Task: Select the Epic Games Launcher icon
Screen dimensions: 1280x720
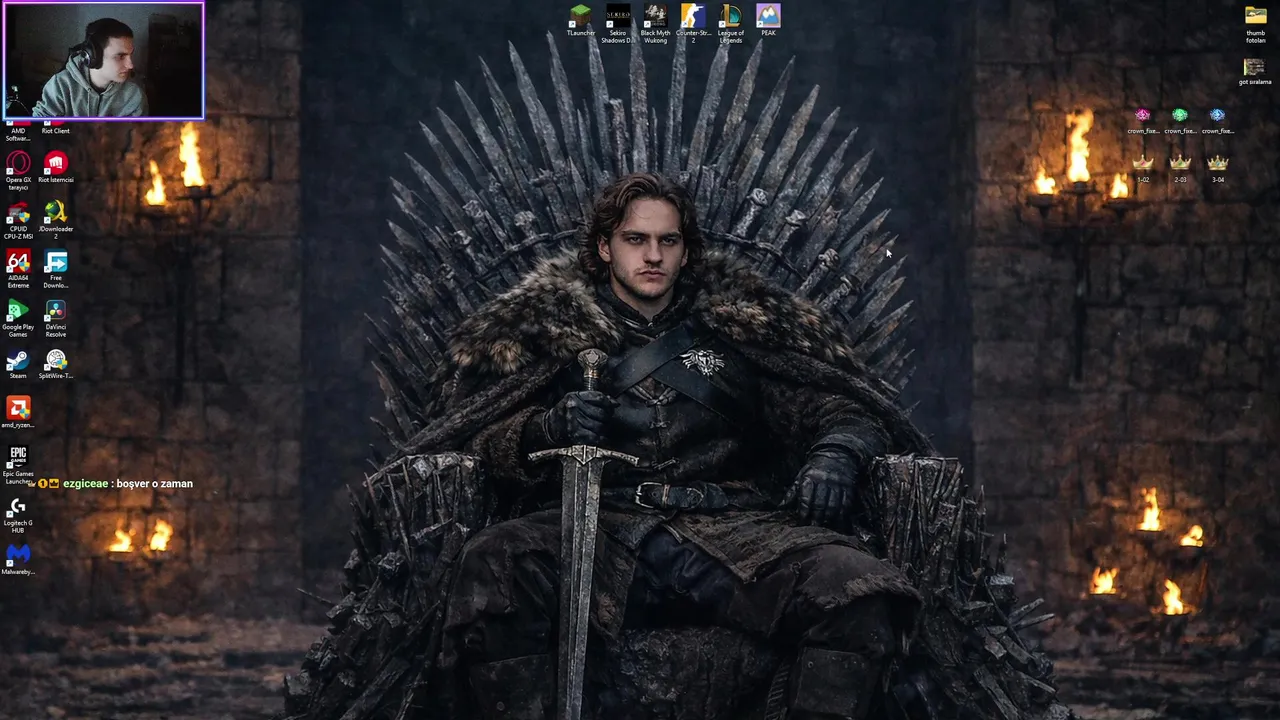Action: coord(18,465)
